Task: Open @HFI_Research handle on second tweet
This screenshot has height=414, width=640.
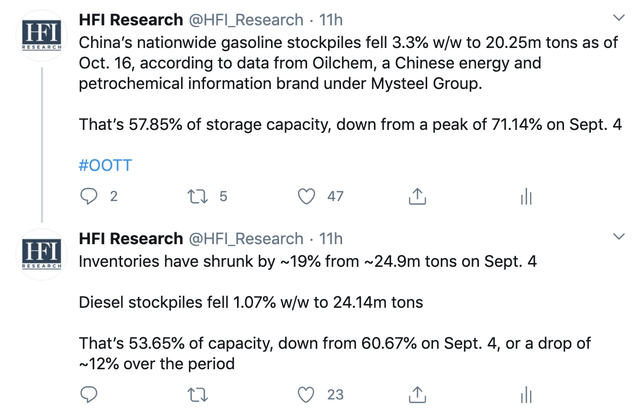Action: 246,238
